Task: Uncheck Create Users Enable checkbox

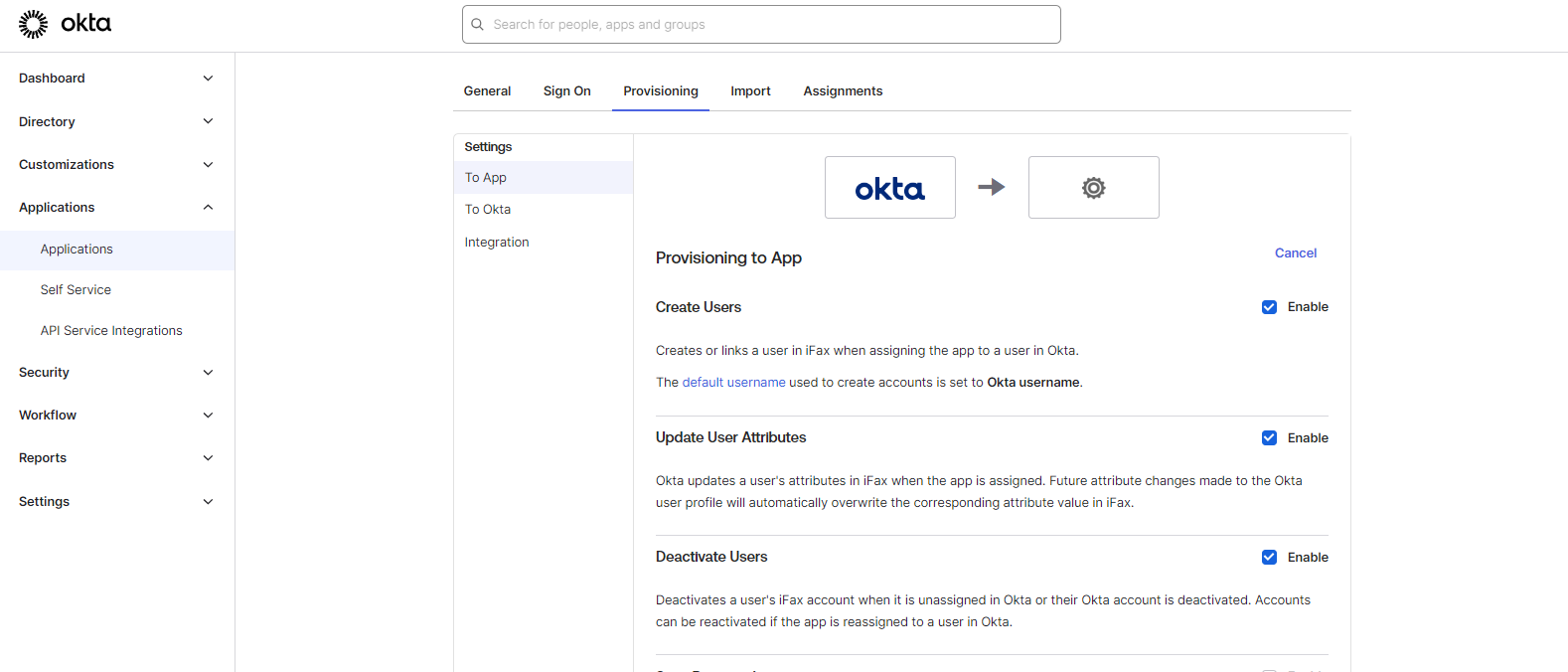Action: [x=1269, y=307]
